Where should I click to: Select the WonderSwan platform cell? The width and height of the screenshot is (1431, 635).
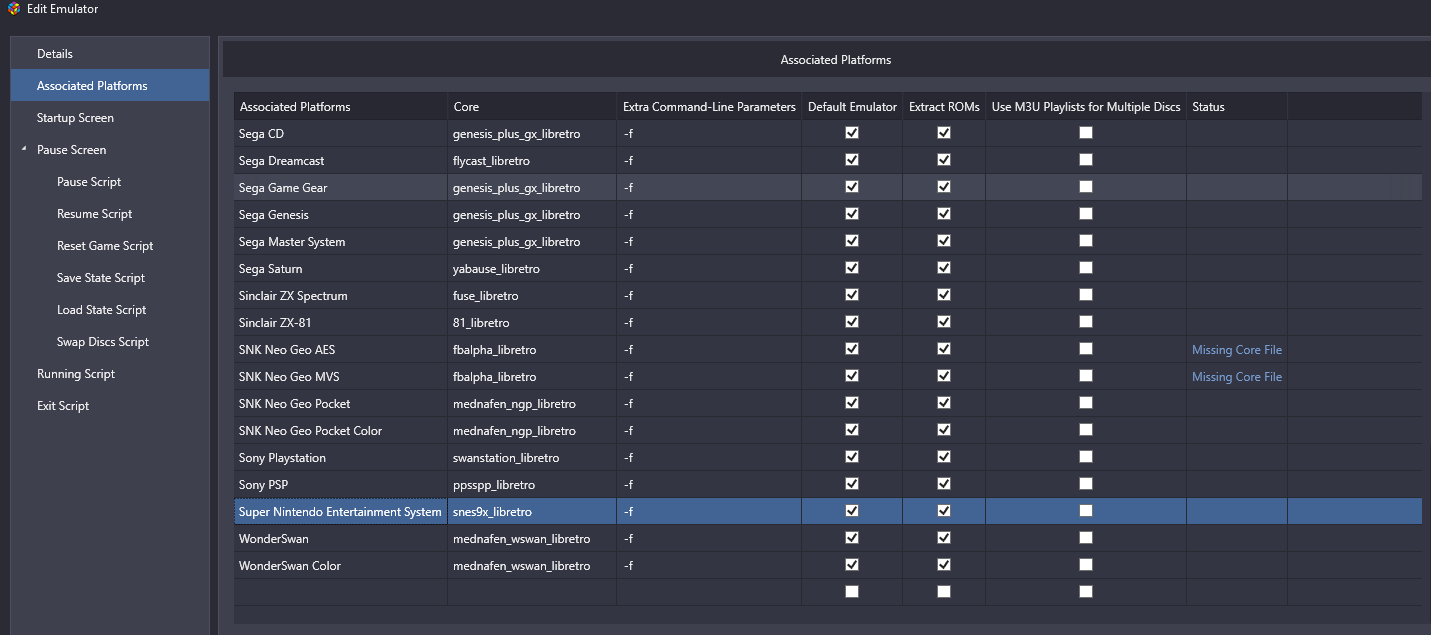pos(341,538)
